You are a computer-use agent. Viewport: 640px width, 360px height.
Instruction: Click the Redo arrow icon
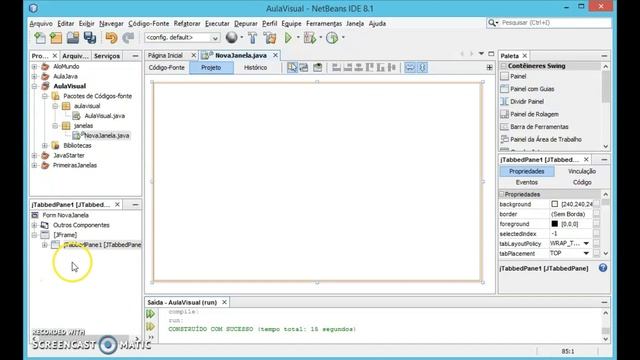tap(128, 38)
